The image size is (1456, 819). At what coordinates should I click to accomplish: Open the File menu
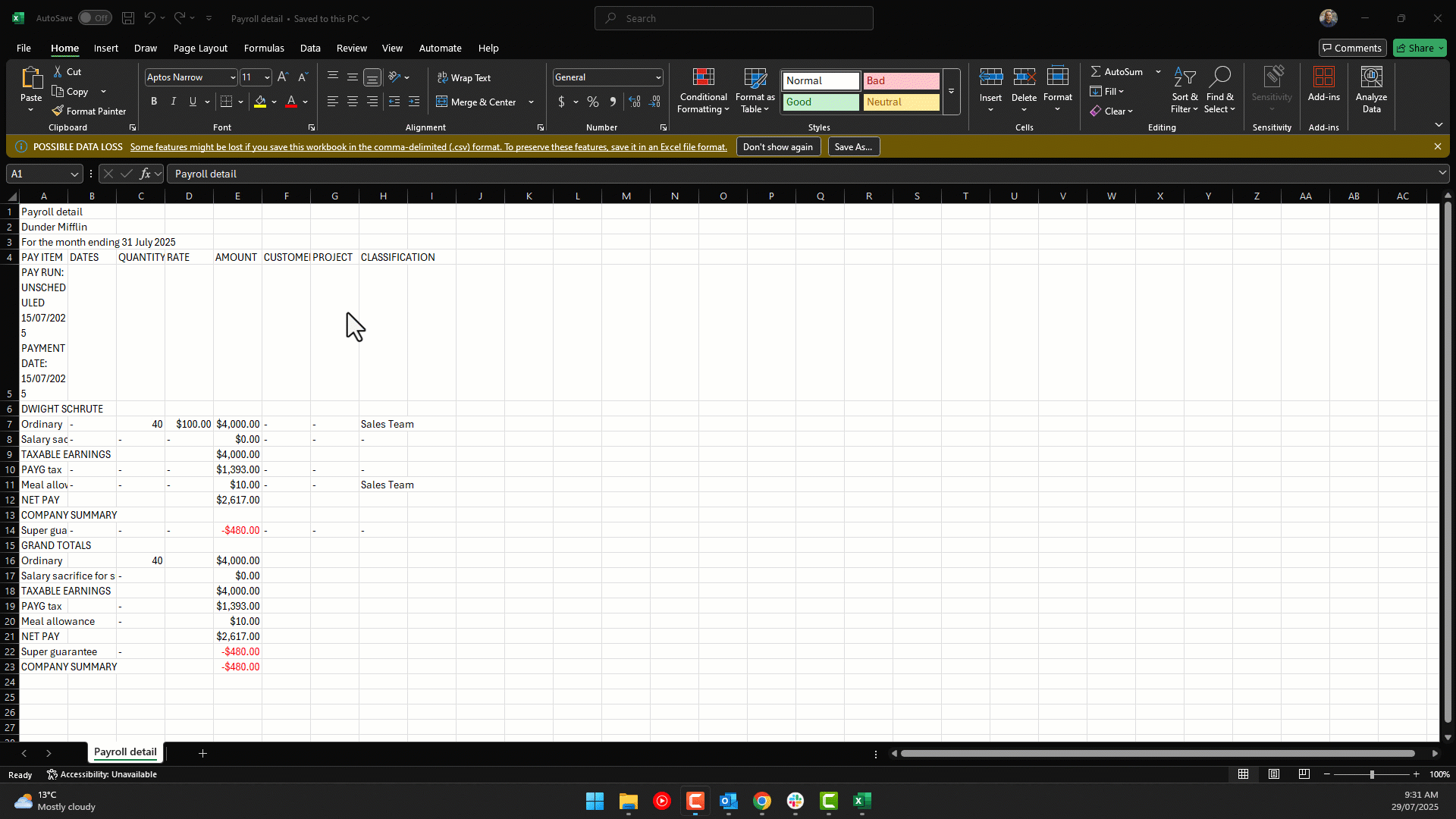point(24,48)
